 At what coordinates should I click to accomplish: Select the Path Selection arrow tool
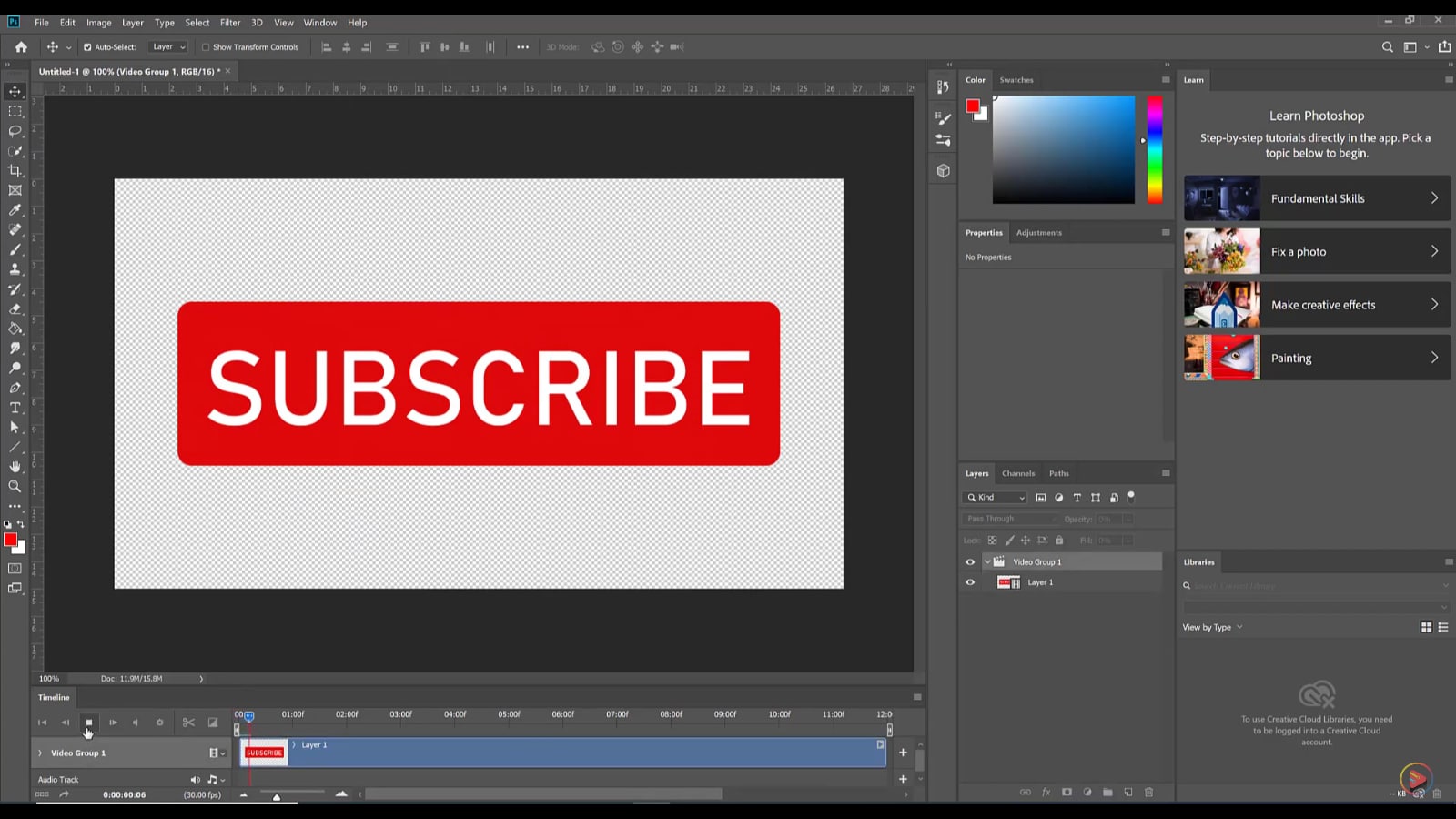[15, 427]
